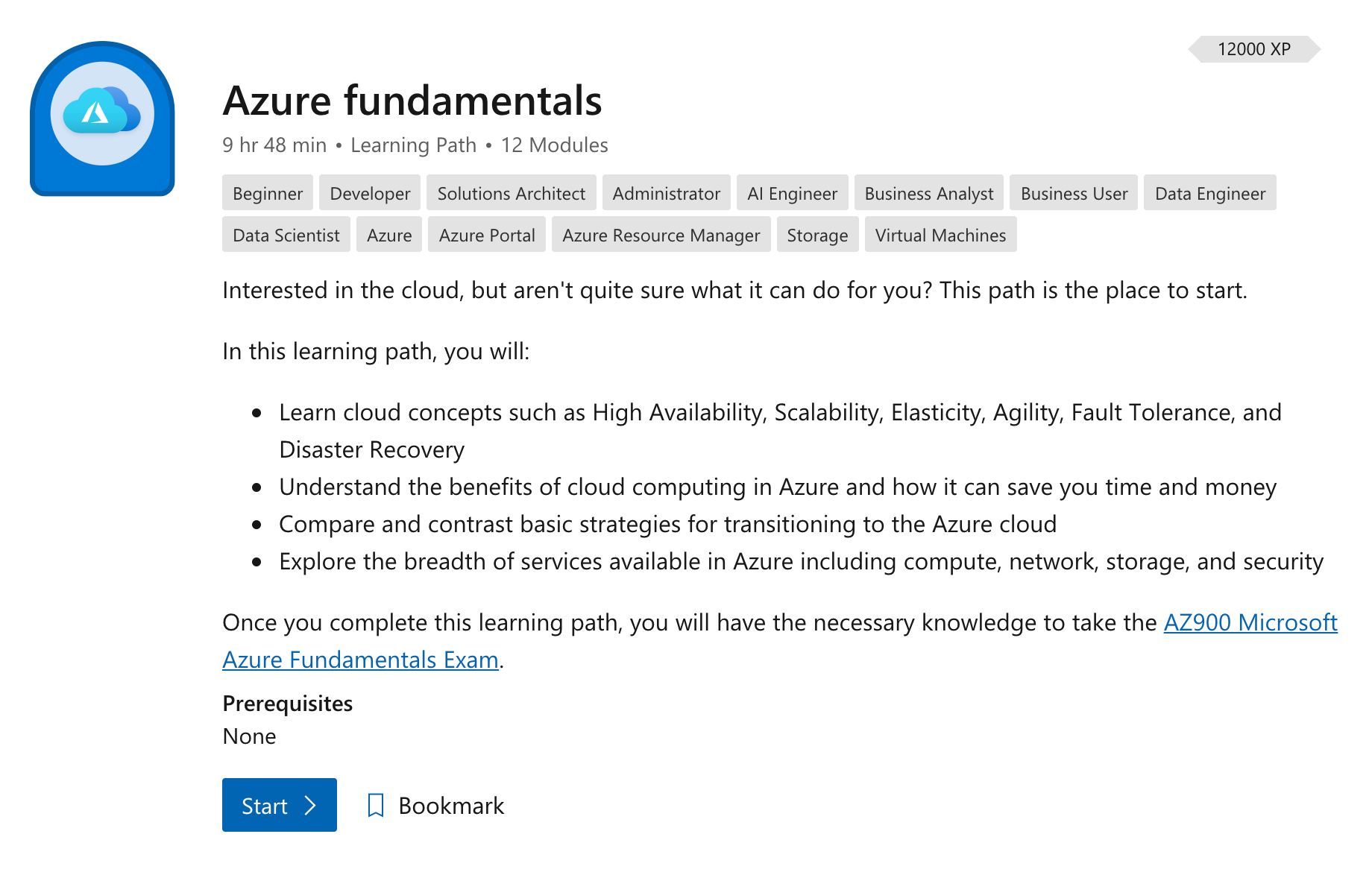The height and width of the screenshot is (872, 1372).
Task: Click the Start button
Action: click(279, 805)
